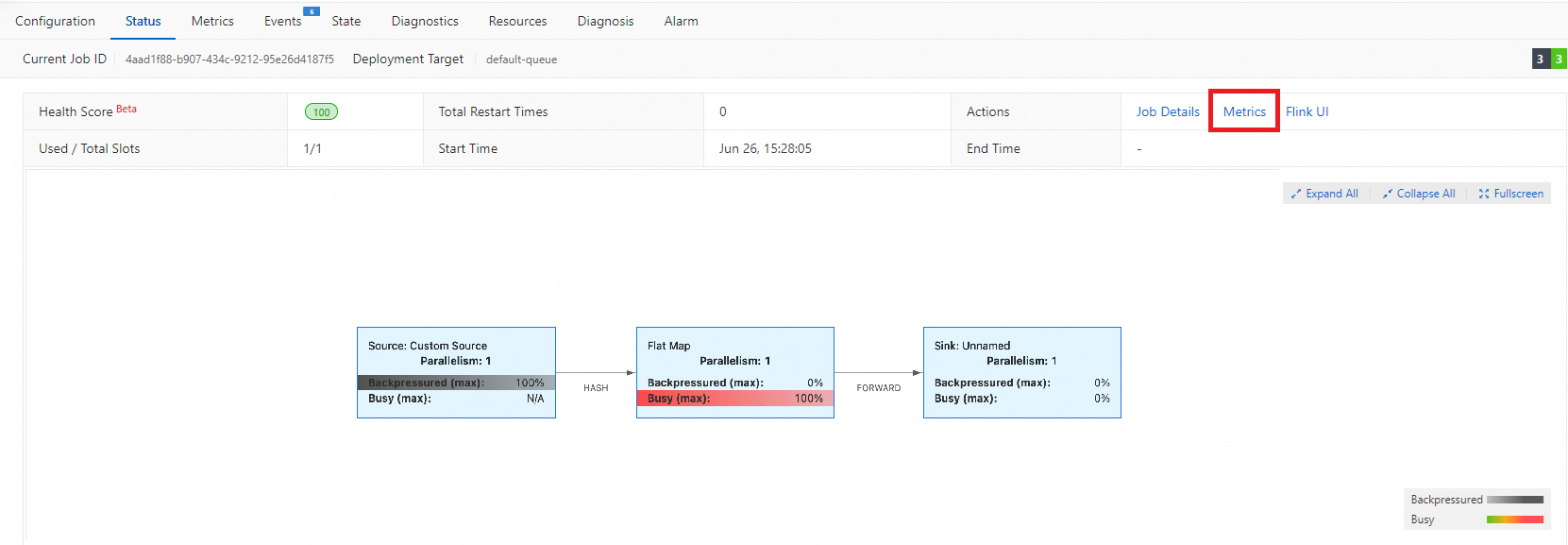
Task: Click the Sink node Busy 0% row
Action: click(1022, 399)
